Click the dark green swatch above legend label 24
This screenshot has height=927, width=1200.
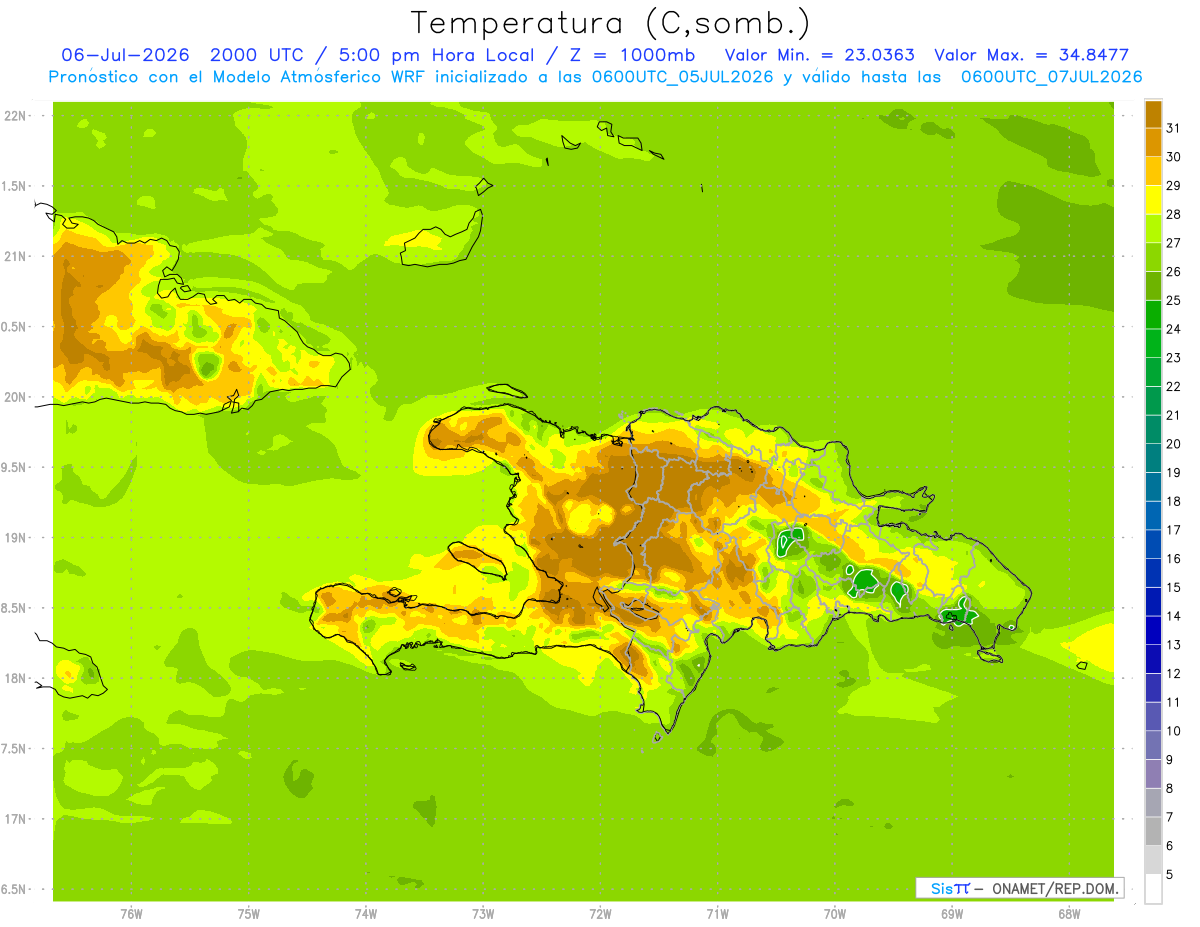[x=1153, y=315]
